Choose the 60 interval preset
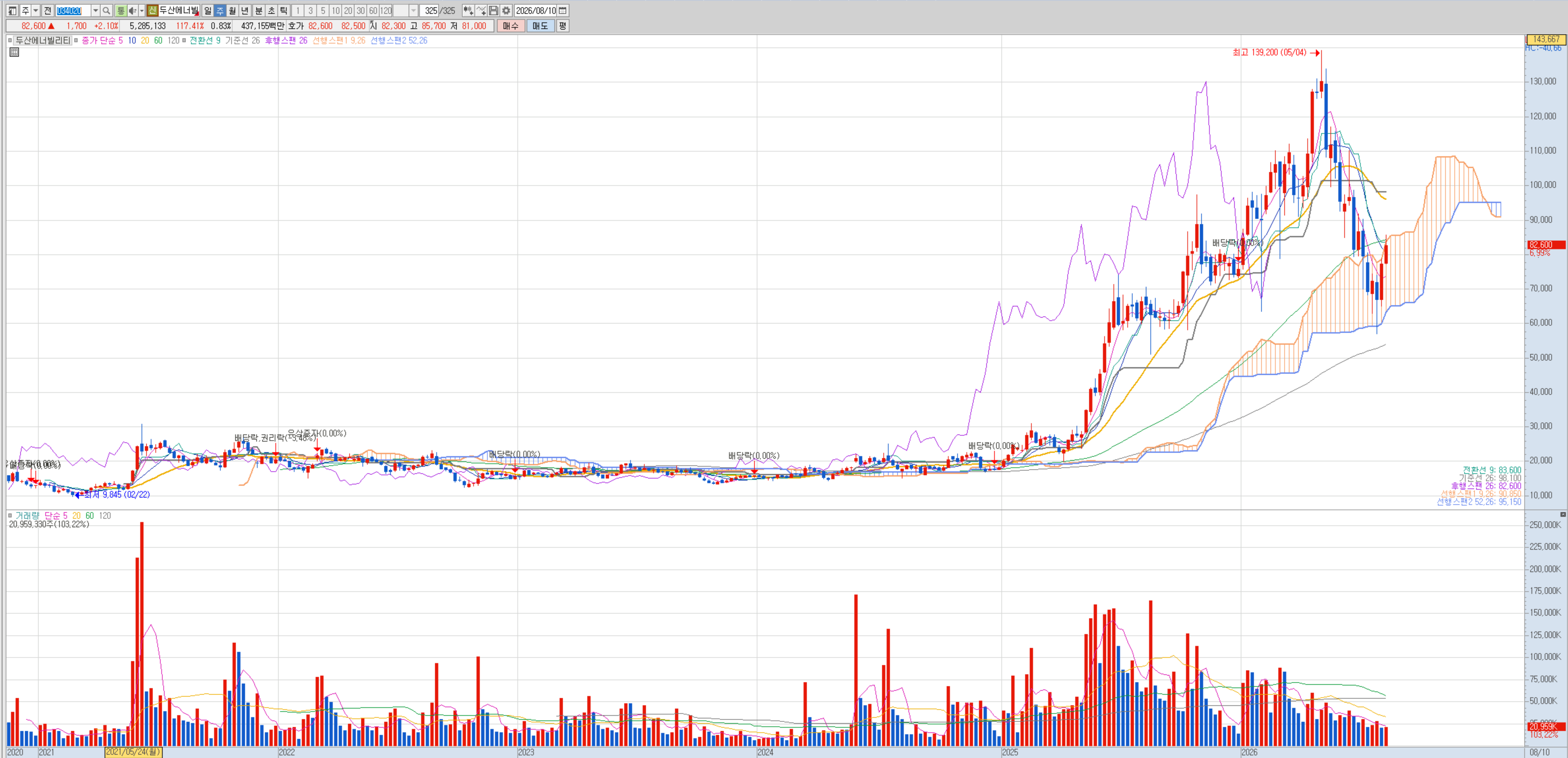This screenshot has width=1568, height=758. pyautogui.click(x=373, y=11)
